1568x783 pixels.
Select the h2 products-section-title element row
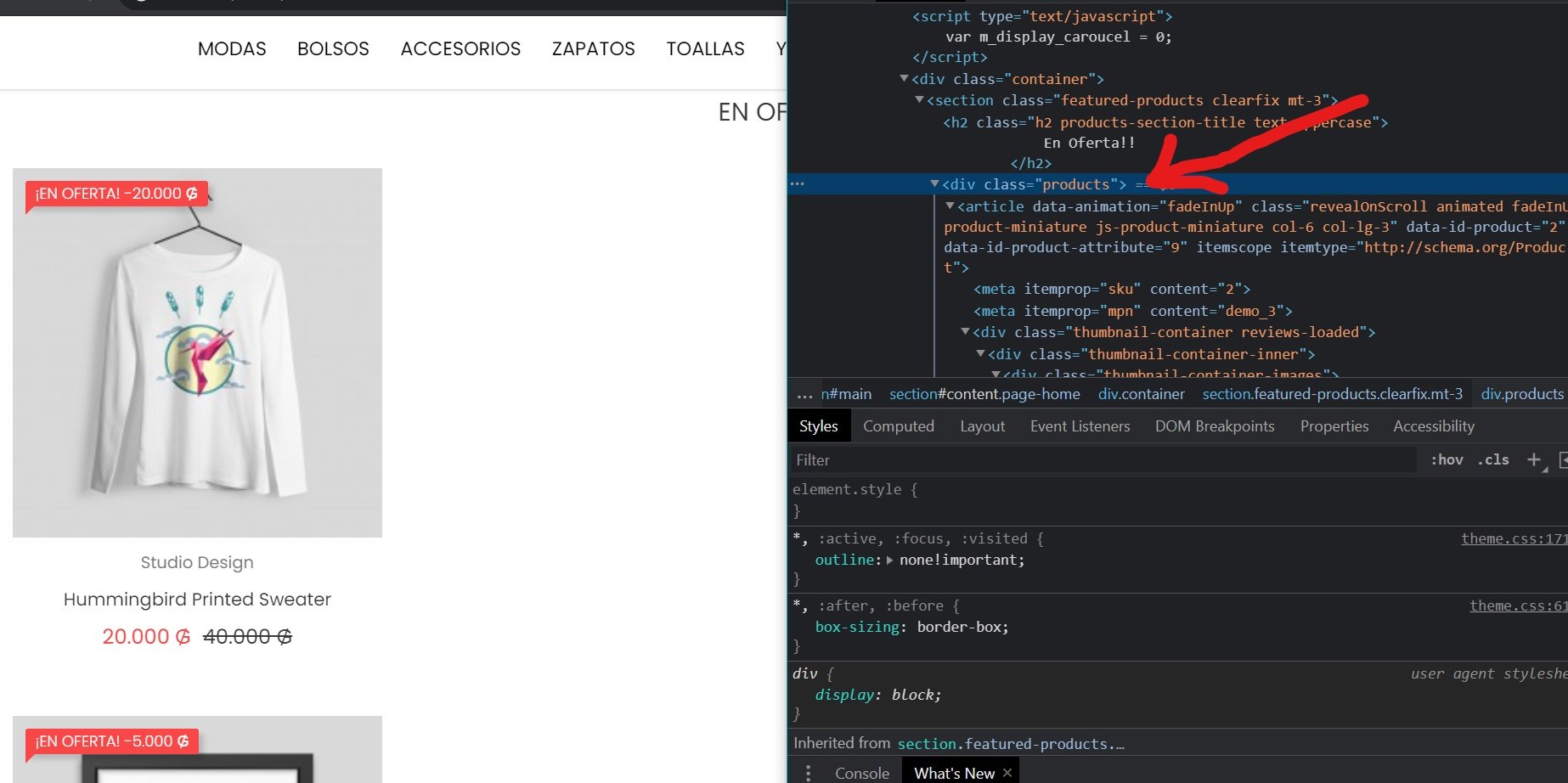point(1165,122)
